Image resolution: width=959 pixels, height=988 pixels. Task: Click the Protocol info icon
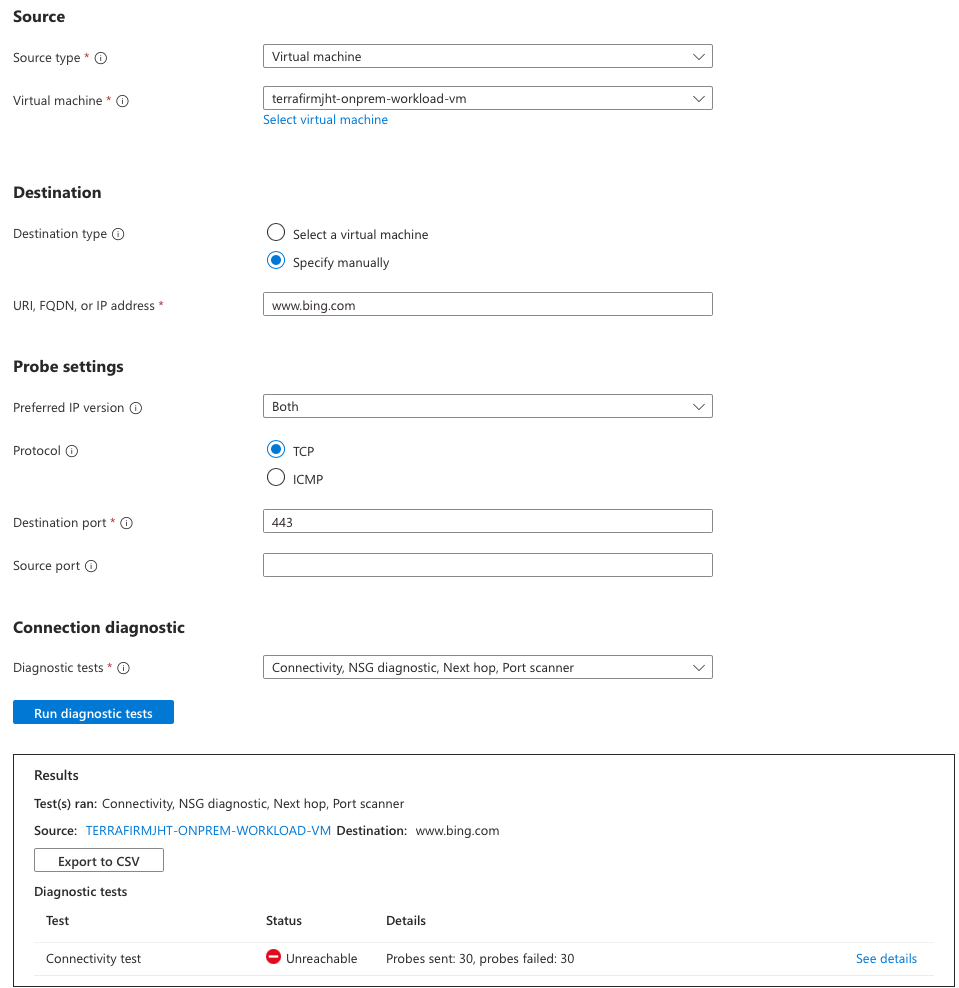point(72,451)
